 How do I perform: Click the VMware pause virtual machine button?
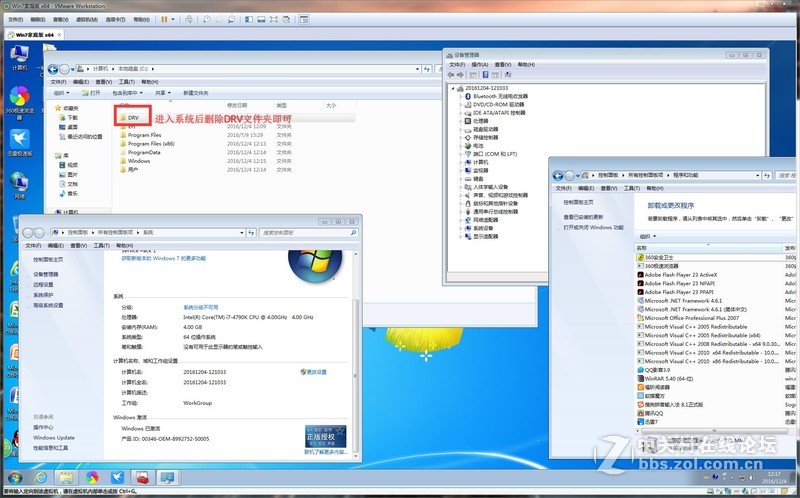[164, 19]
